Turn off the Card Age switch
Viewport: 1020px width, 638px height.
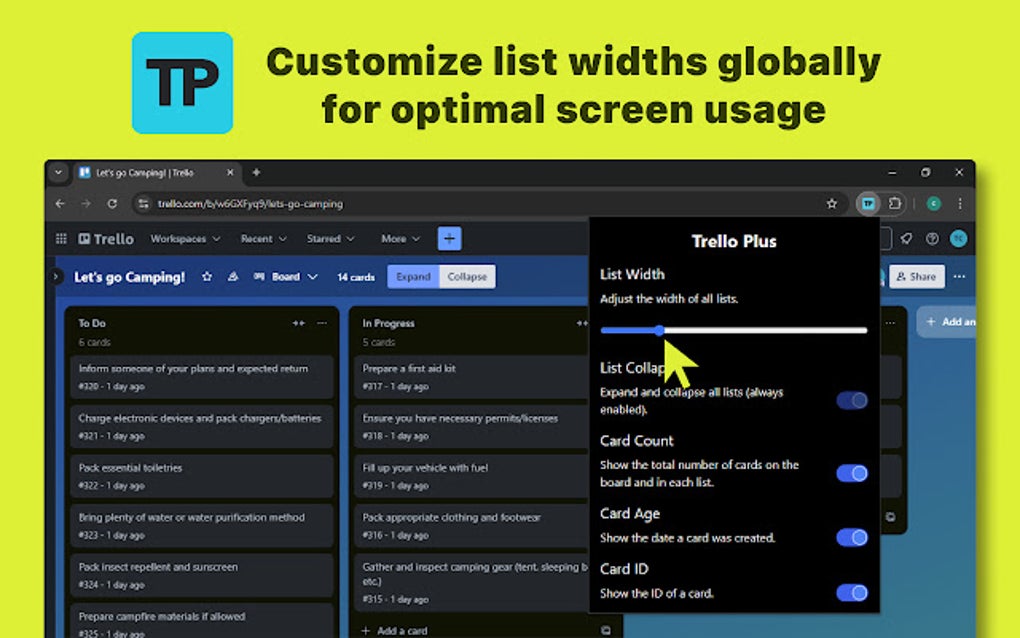[x=852, y=537]
